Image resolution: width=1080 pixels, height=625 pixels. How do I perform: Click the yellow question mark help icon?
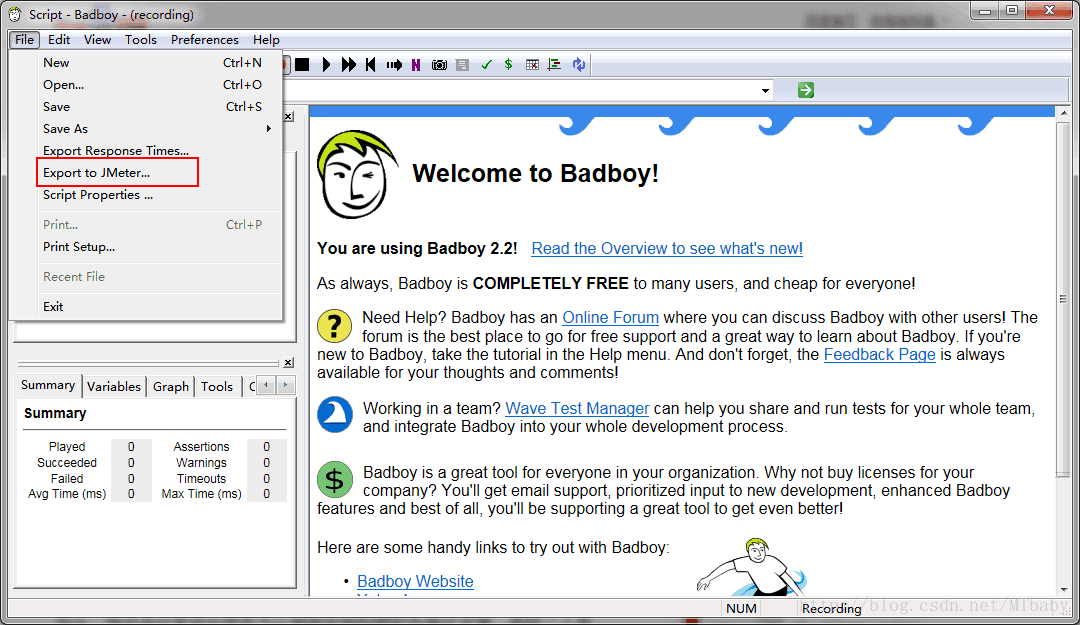pyautogui.click(x=335, y=325)
